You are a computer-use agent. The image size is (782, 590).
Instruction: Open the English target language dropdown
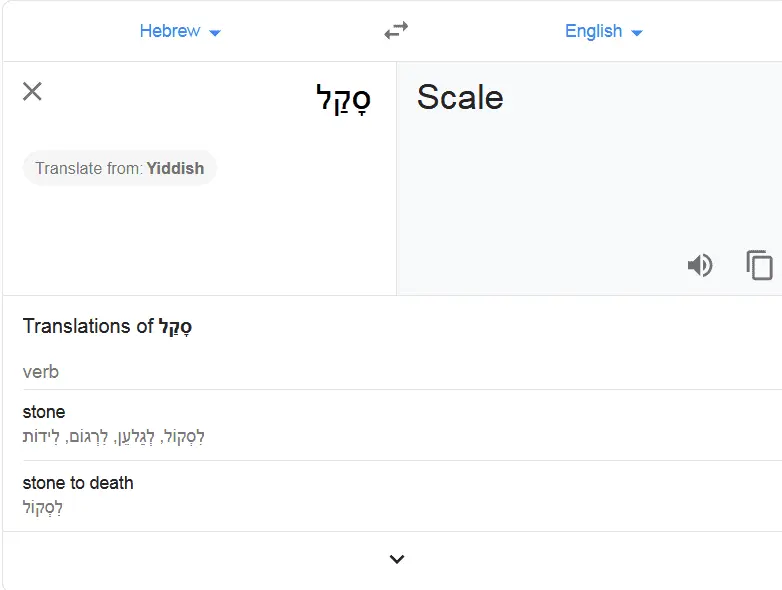point(603,31)
